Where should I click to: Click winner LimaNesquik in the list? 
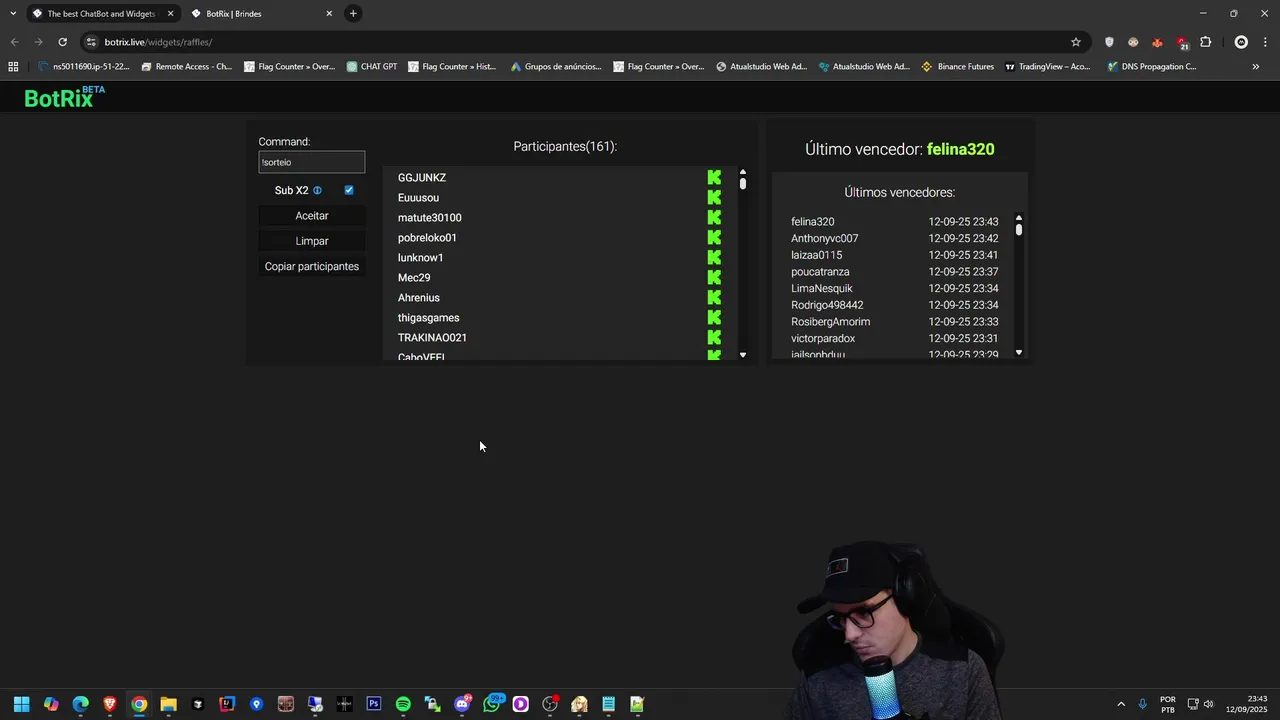click(822, 289)
